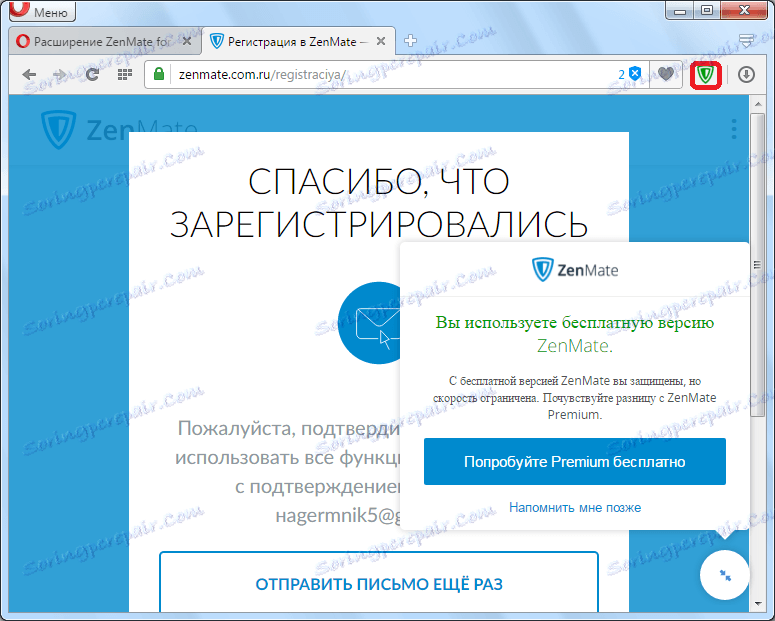Click the green padlock security icon

click(159, 75)
